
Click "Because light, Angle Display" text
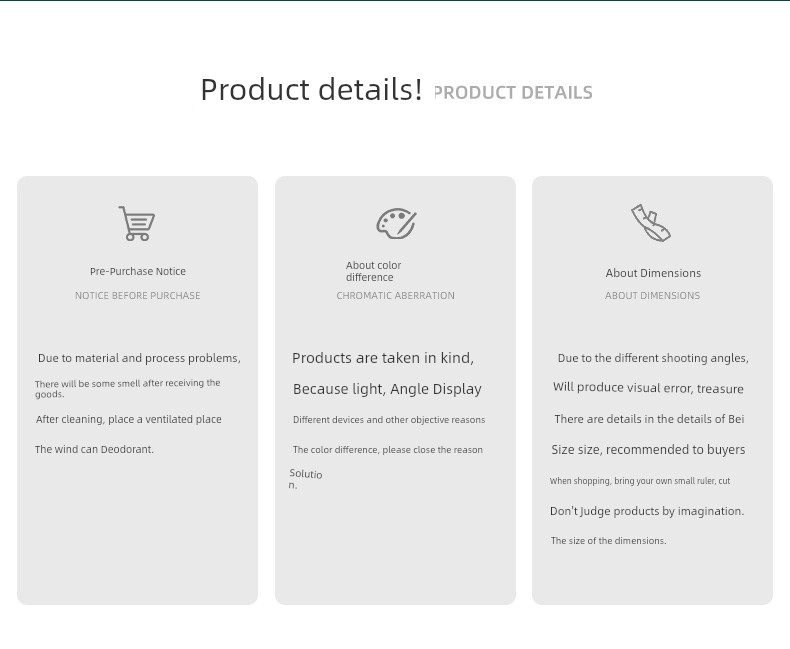coord(387,389)
